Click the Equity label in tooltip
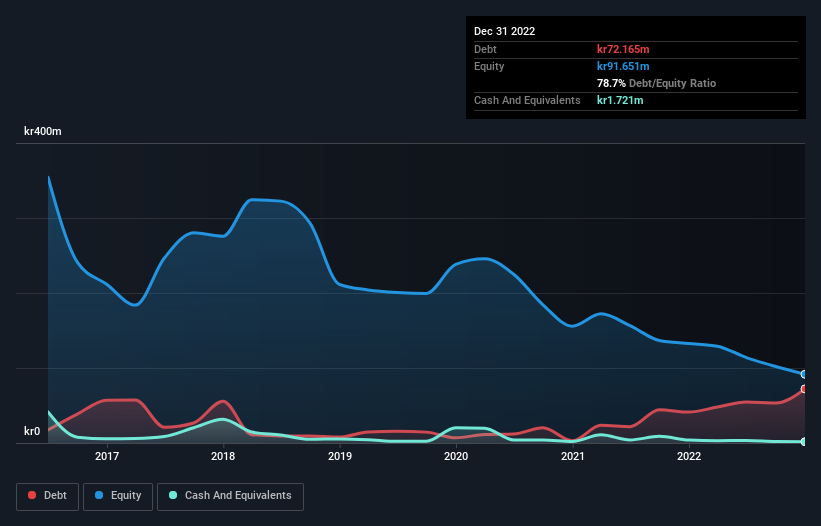This screenshot has width=821, height=526. [489, 66]
